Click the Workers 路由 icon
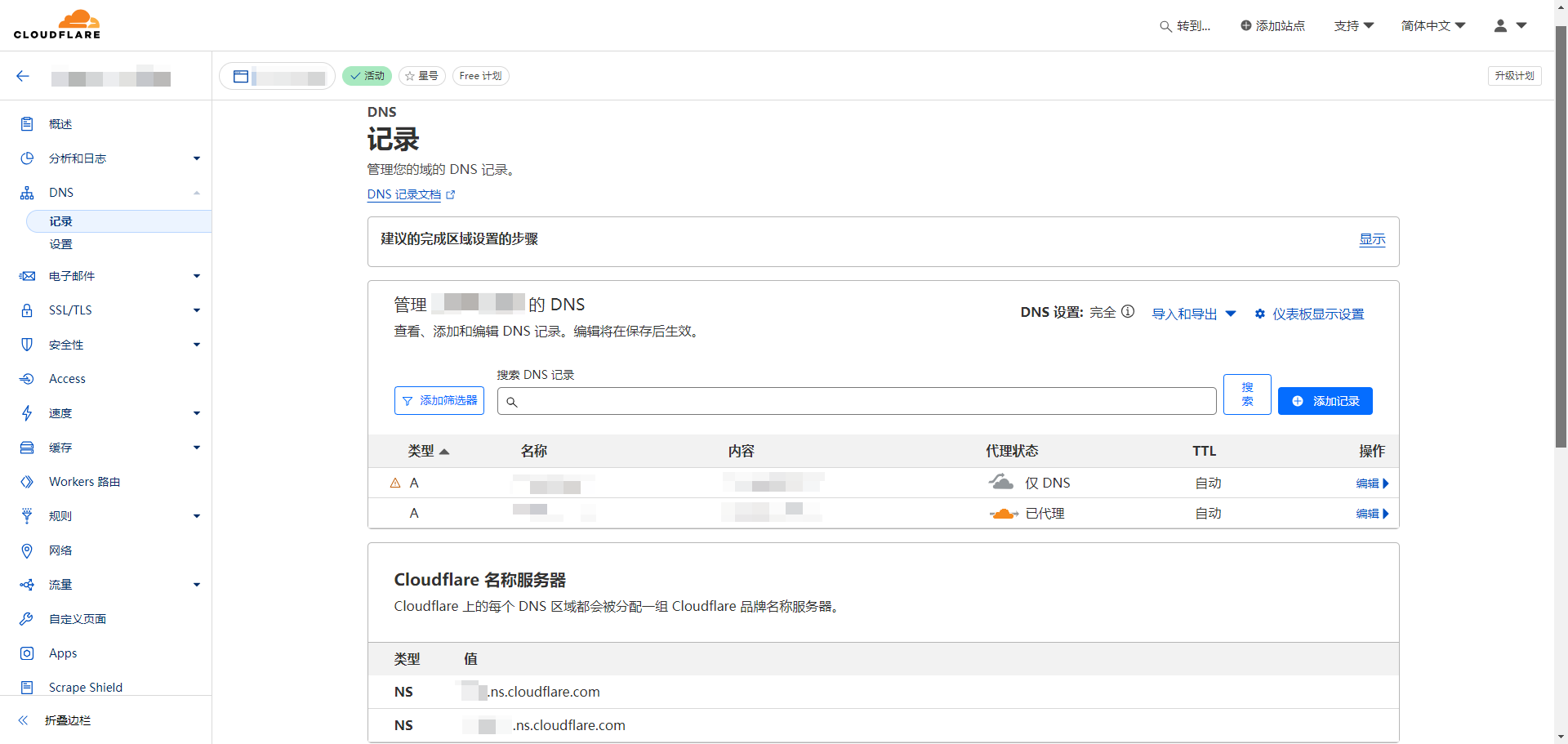The image size is (1568, 744). click(x=27, y=482)
